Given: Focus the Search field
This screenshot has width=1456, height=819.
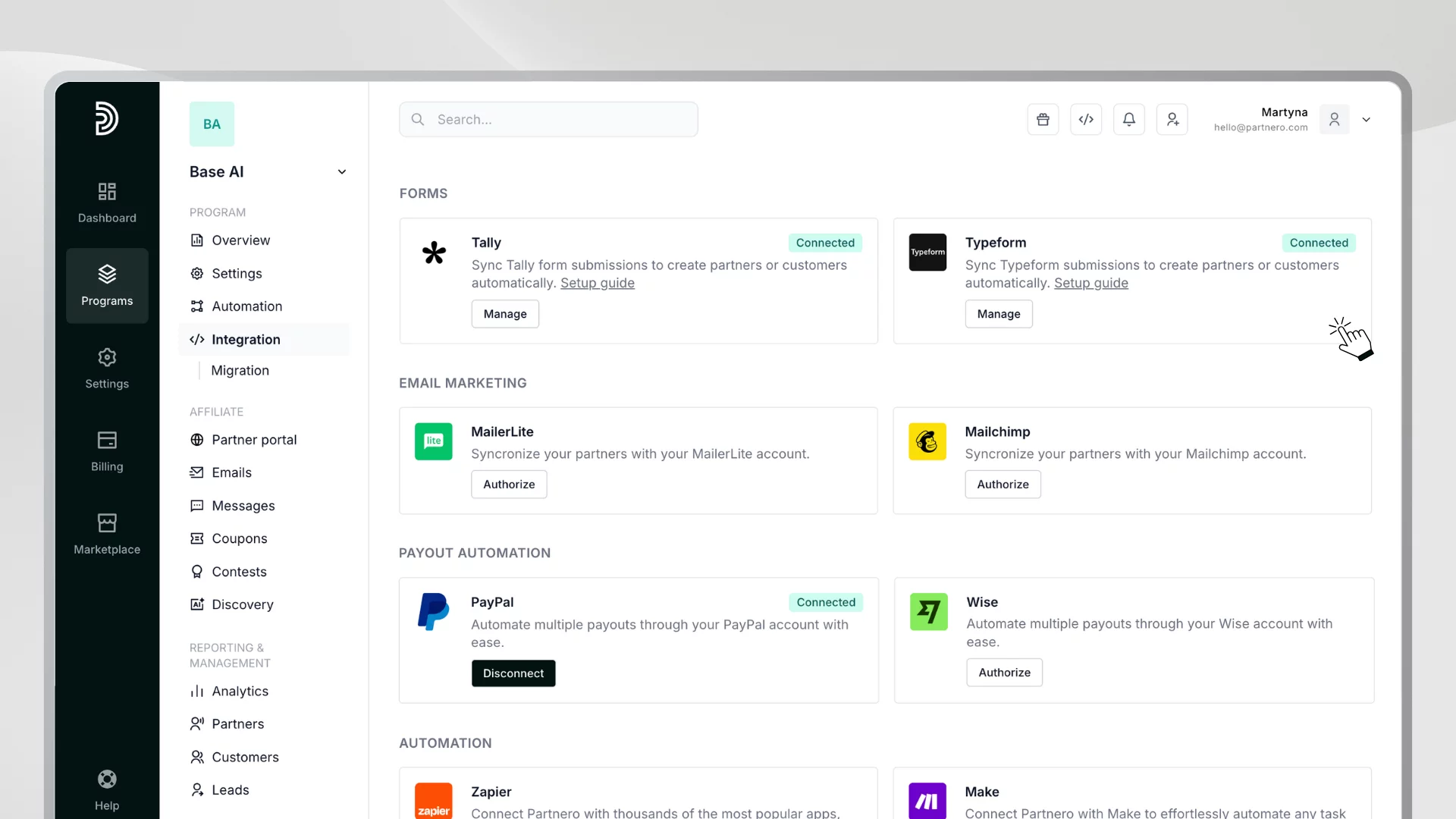Looking at the screenshot, I should click(x=548, y=120).
